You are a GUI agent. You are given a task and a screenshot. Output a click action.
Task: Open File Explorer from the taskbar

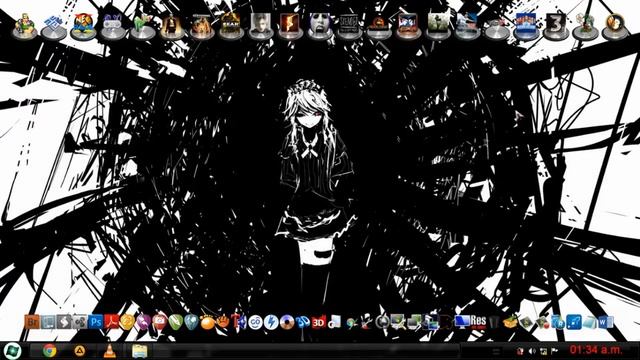pyautogui.click(x=139, y=351)
